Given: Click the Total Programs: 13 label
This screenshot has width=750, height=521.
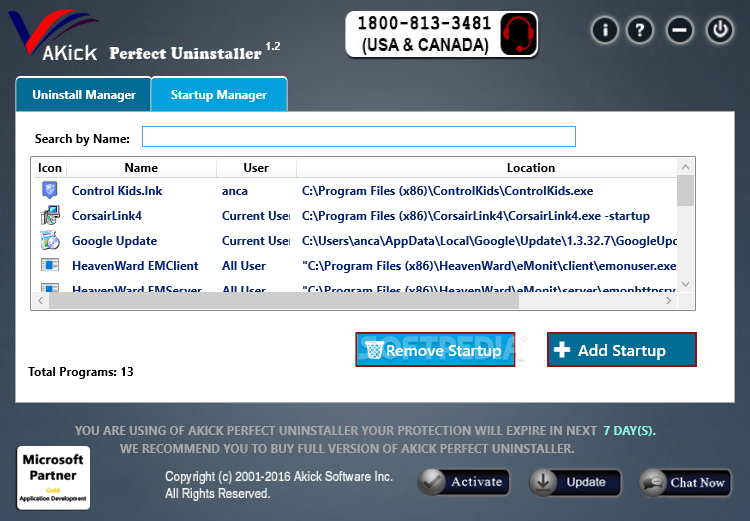Looking at the screenshot, I should tap(81, 372).
